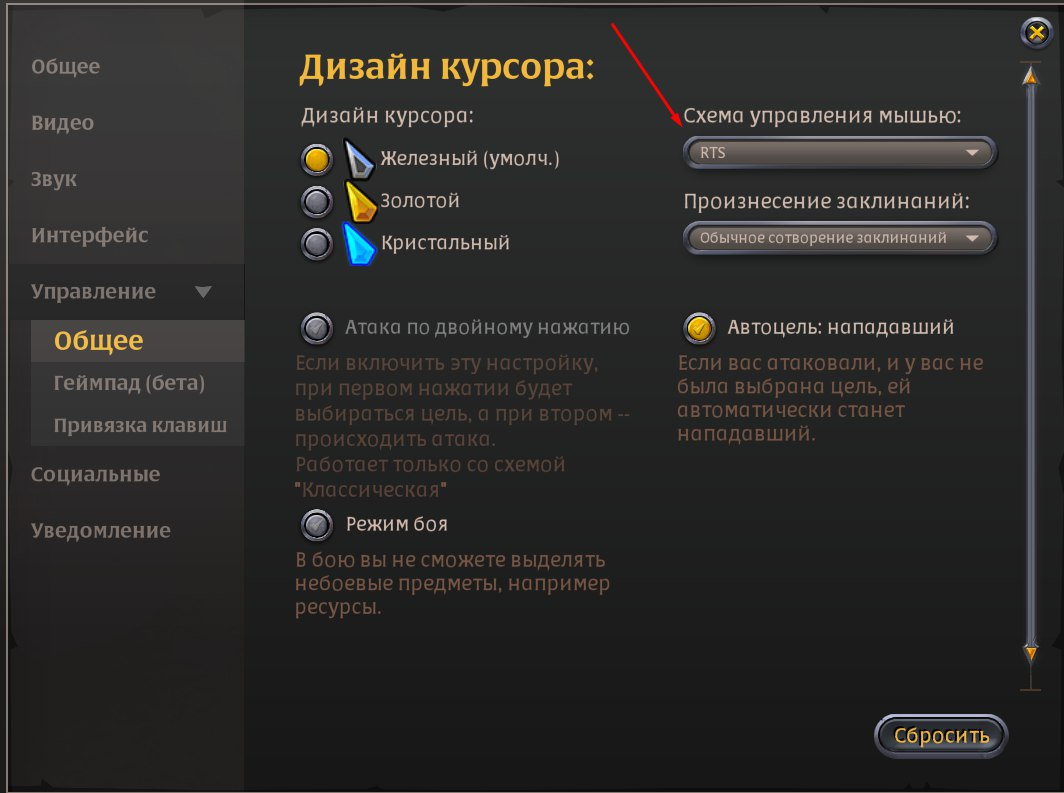
Task: Select the Золотой cursor radio button
Action: [317, 201]
